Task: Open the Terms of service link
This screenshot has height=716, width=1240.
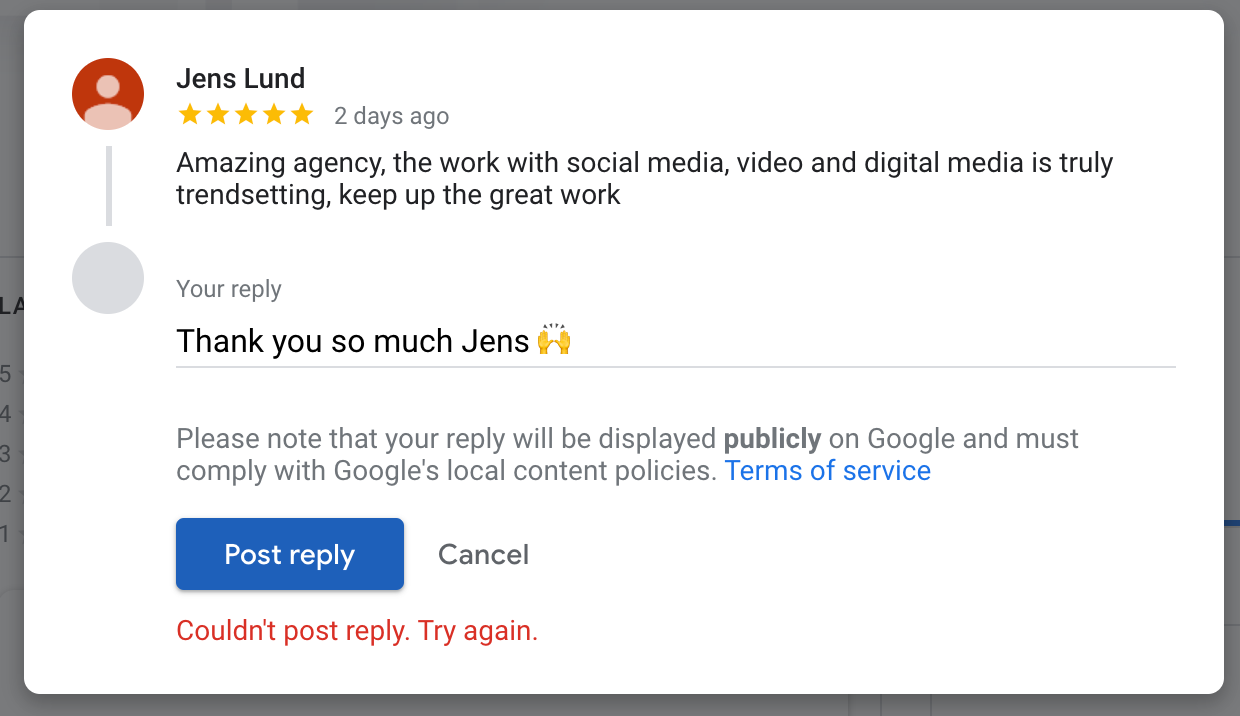Action: (827, 470)
